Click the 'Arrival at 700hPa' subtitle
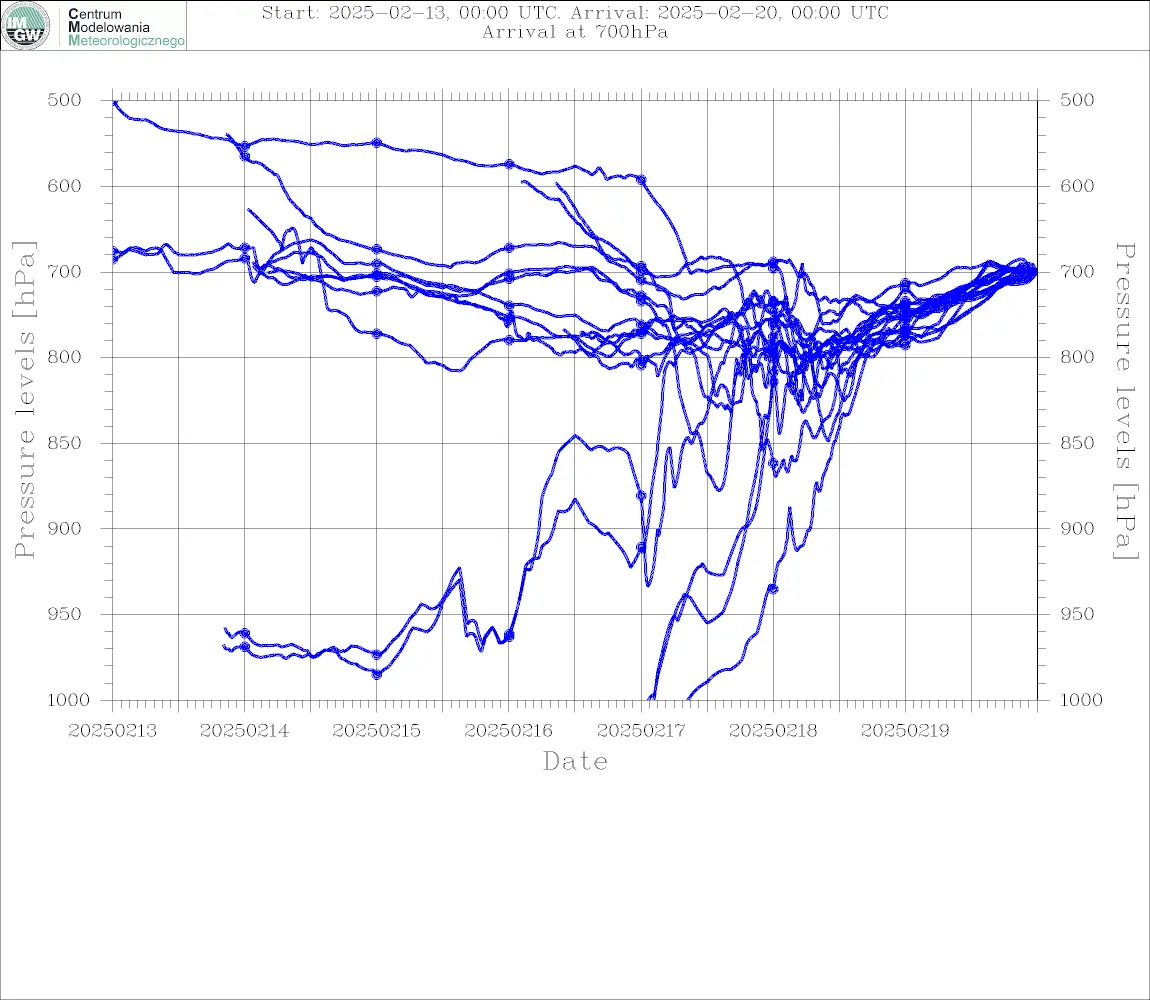 pyautogui.click(x=575, y=32)
